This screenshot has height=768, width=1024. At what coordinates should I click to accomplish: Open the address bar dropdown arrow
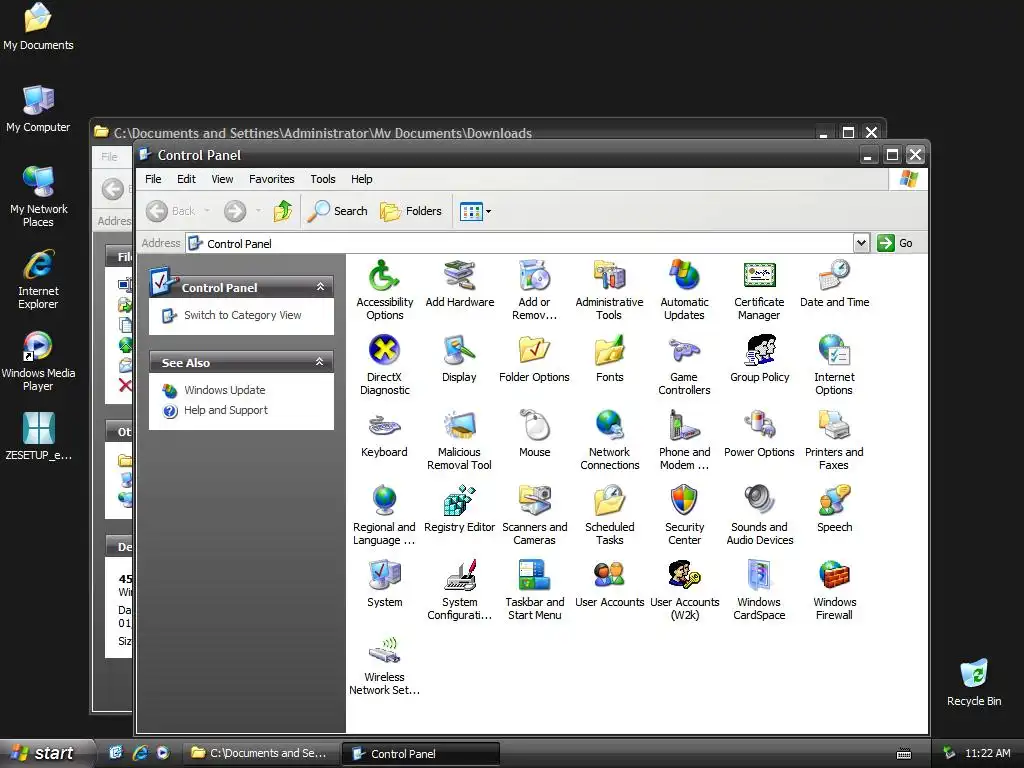pos(861,243)
